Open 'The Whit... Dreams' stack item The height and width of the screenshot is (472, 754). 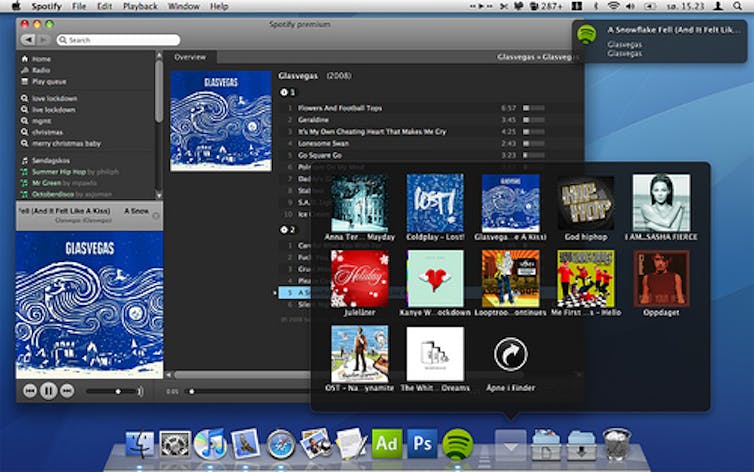click(x=435, y=359)
